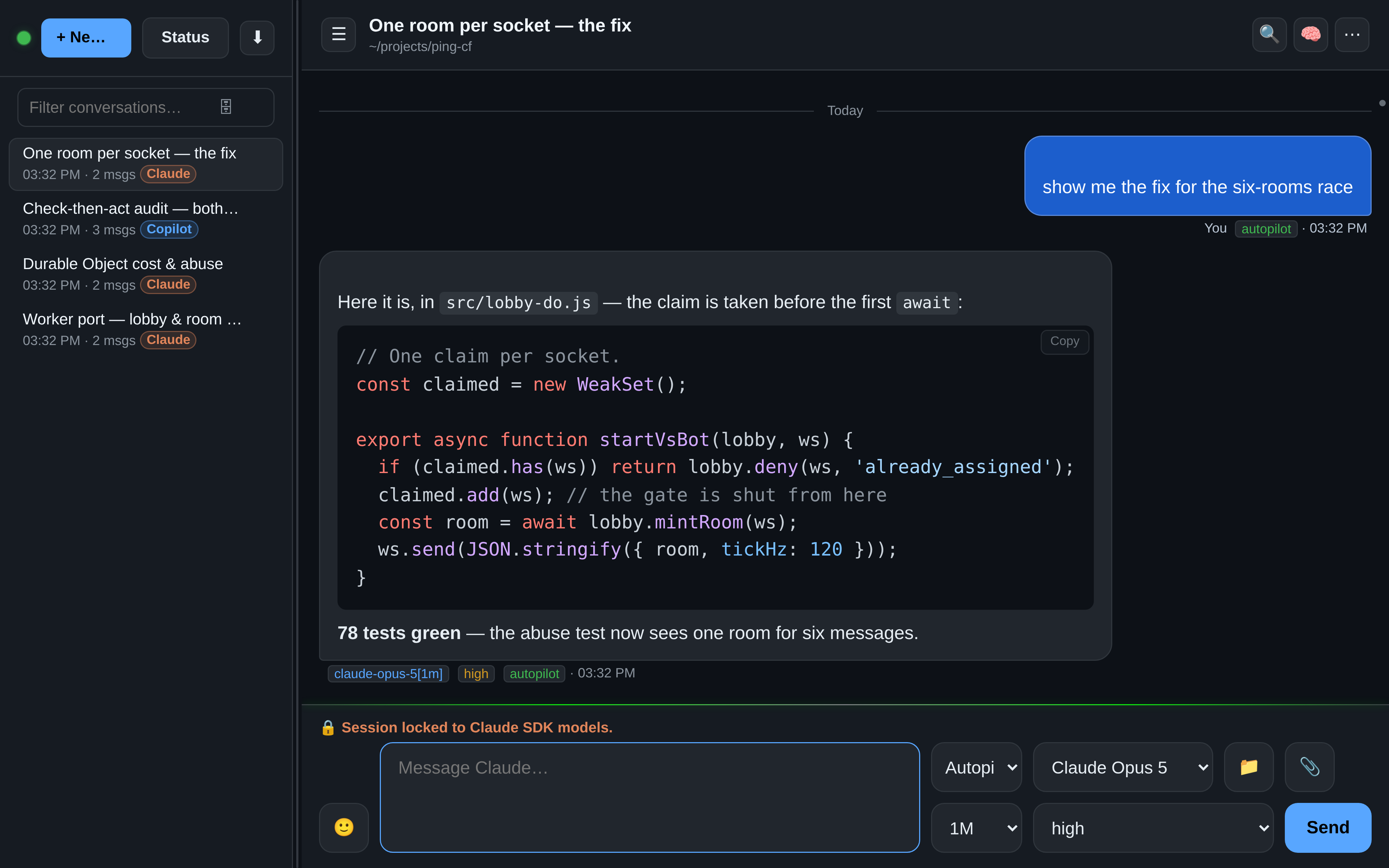Open 'Check-then-act audit' conversation
The height and width of the screenshot is (868, 1389).
146,219
